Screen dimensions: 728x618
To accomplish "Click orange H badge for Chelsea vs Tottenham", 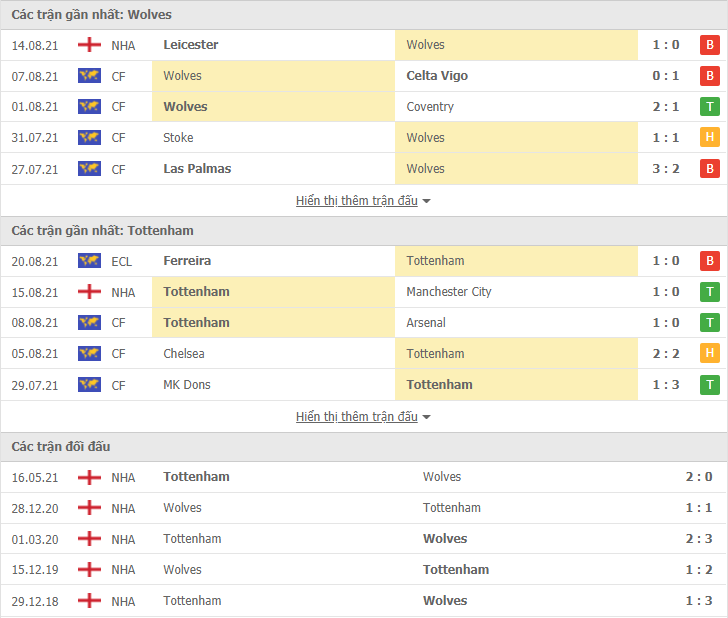I will point(709,353).
